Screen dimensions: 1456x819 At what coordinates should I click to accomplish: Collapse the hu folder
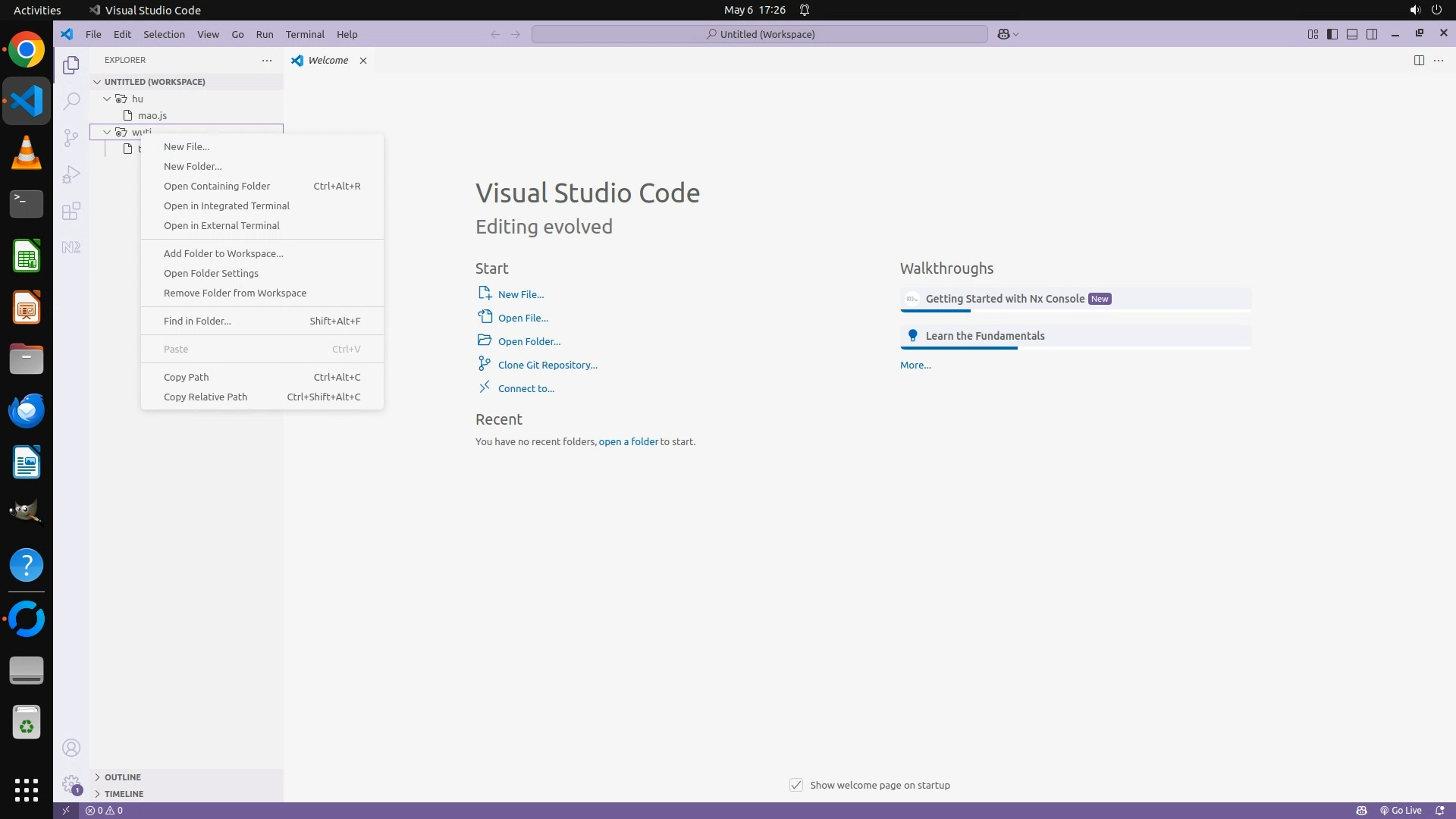coord(107,99)
